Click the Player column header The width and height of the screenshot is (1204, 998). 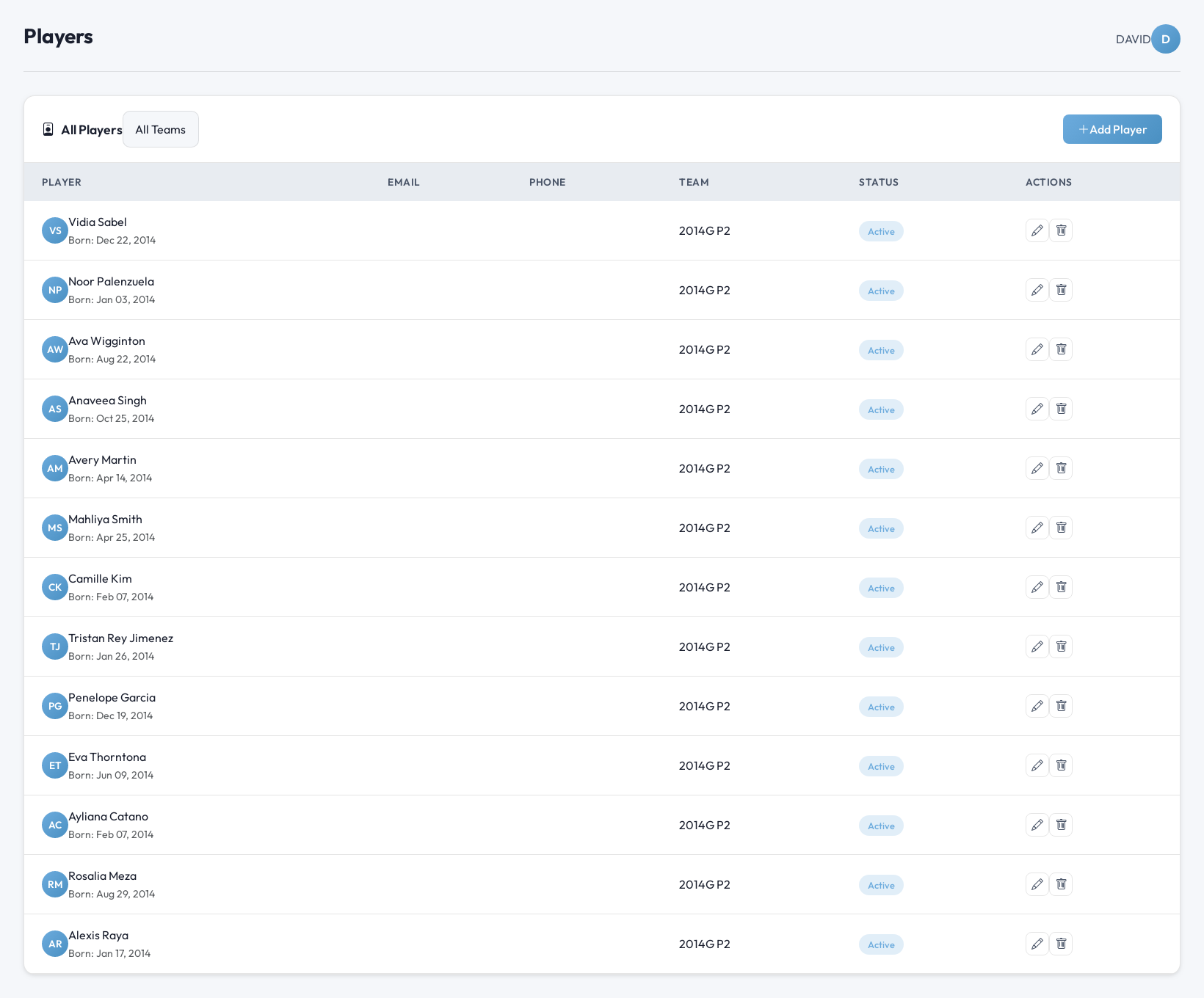[x=62, y=182]
